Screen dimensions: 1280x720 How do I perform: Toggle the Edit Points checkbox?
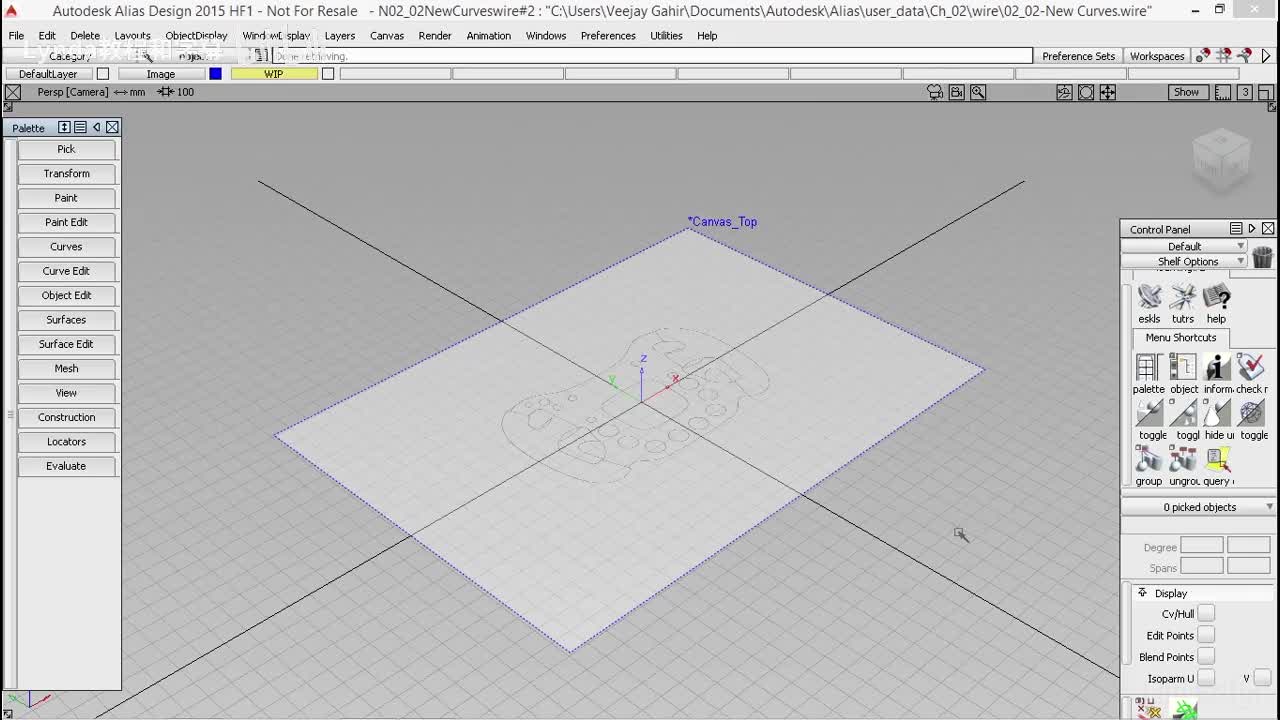[1207, 635]
